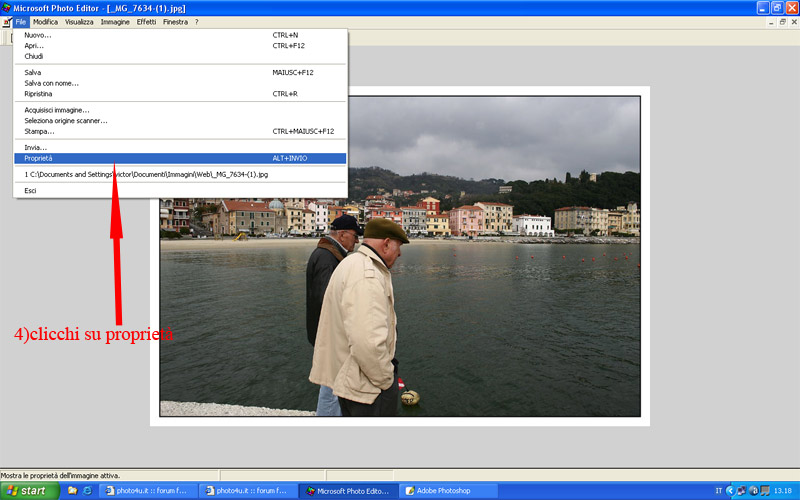
Task: Open the Modifica menu
Action: coord(45,21)
